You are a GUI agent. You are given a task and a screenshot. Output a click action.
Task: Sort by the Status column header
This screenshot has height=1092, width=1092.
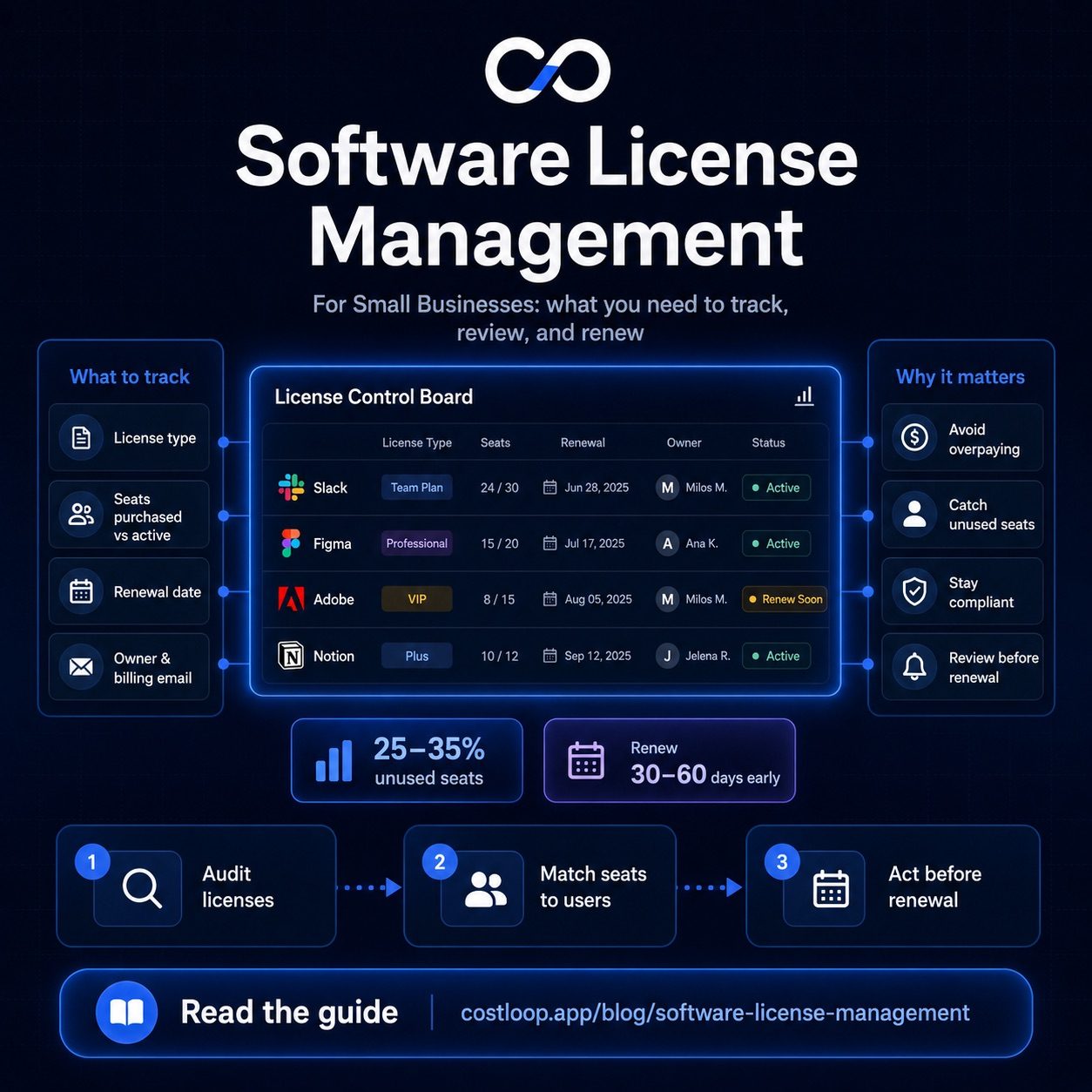pos(768,442)
